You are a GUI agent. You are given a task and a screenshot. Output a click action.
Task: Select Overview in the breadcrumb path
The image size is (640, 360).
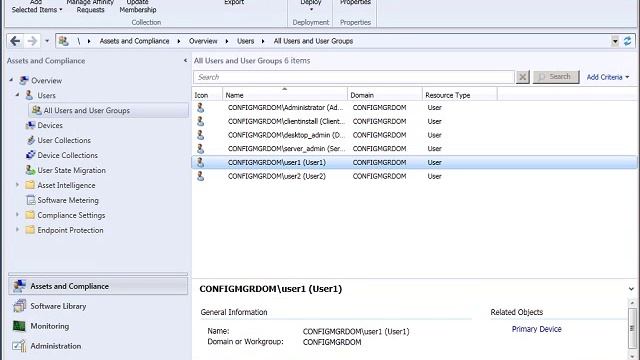click(203, 41)
